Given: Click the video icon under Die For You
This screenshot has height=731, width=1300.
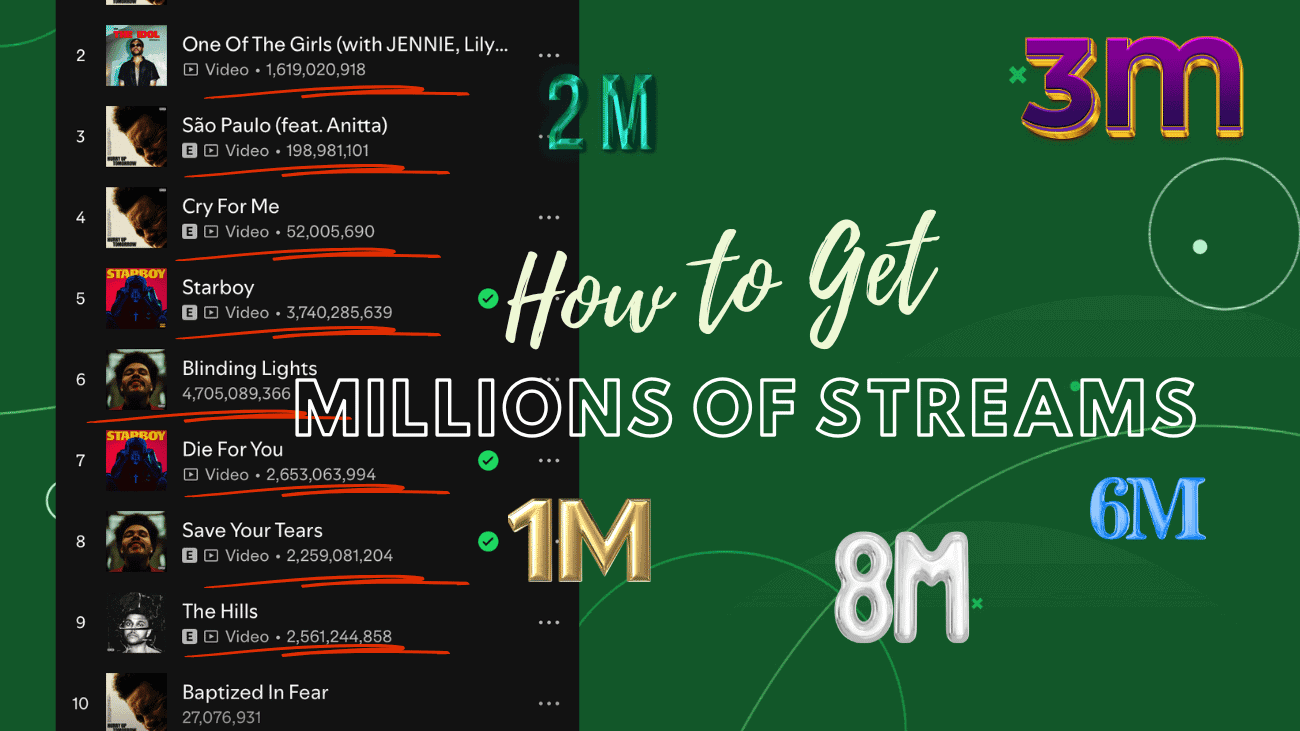Looking at the screenshot, I should click(191, 475).
